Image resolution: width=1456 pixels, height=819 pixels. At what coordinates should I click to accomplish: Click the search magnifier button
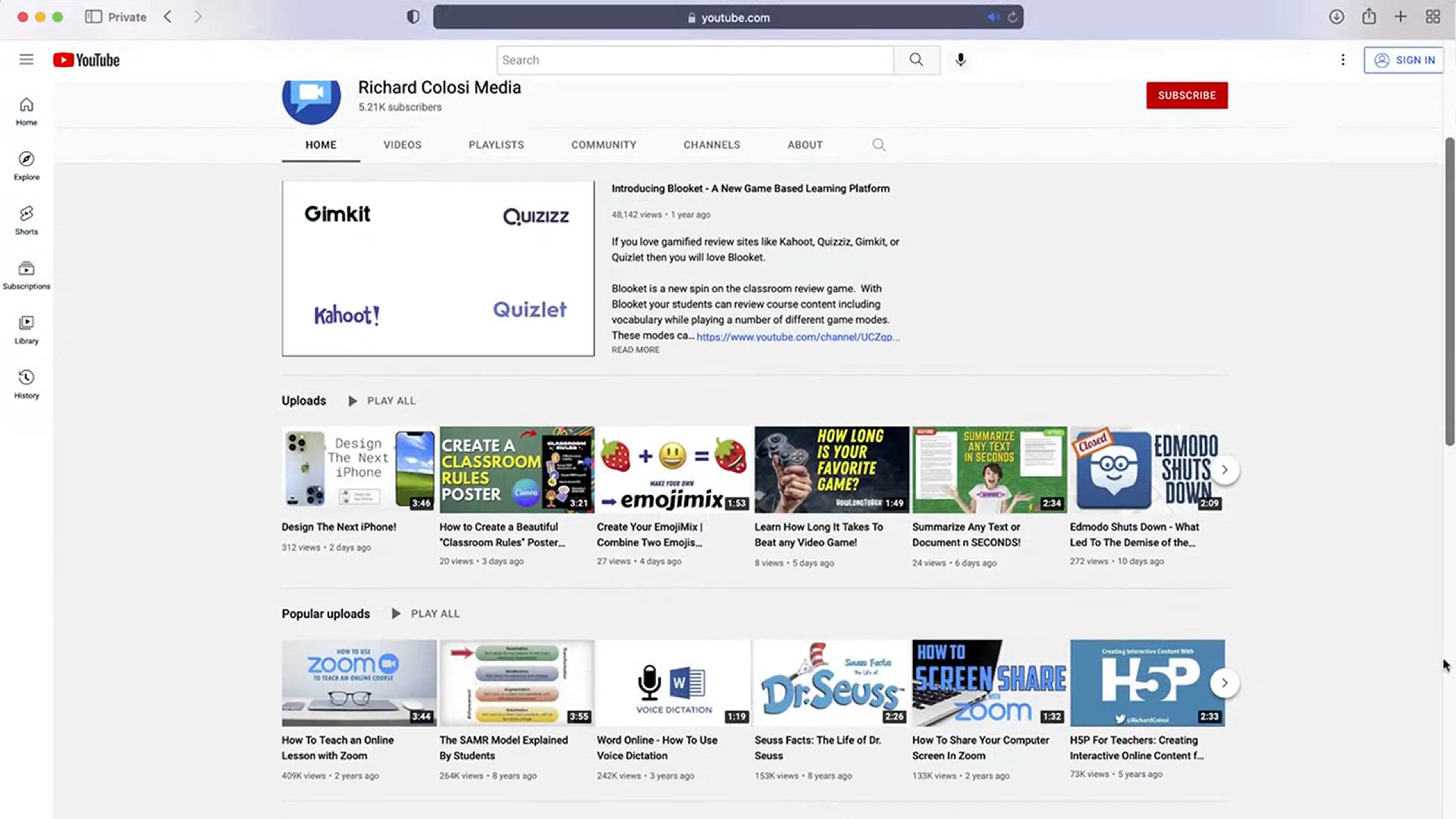[x=917, y=60]
